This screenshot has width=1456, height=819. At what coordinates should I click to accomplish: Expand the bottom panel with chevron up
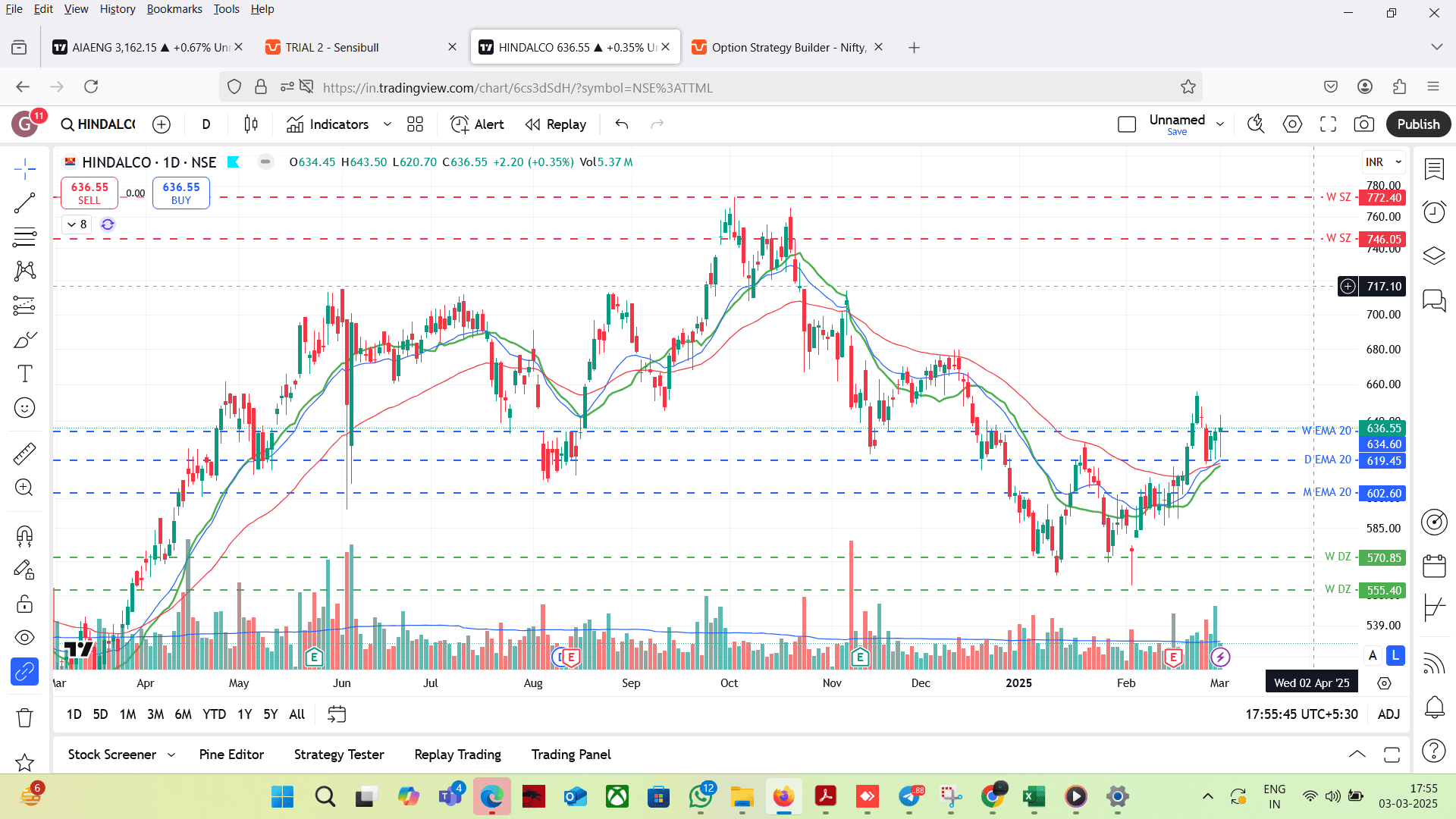(x=1357, y=755)
